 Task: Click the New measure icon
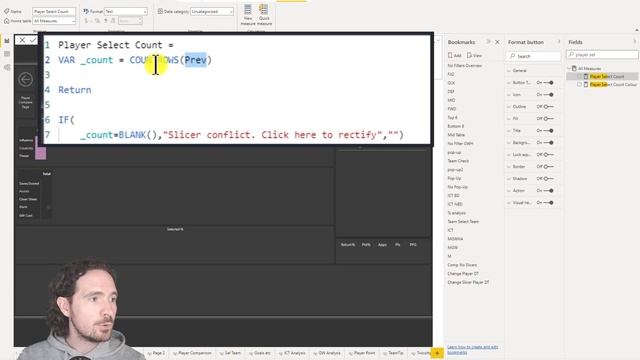pos(248,10)
